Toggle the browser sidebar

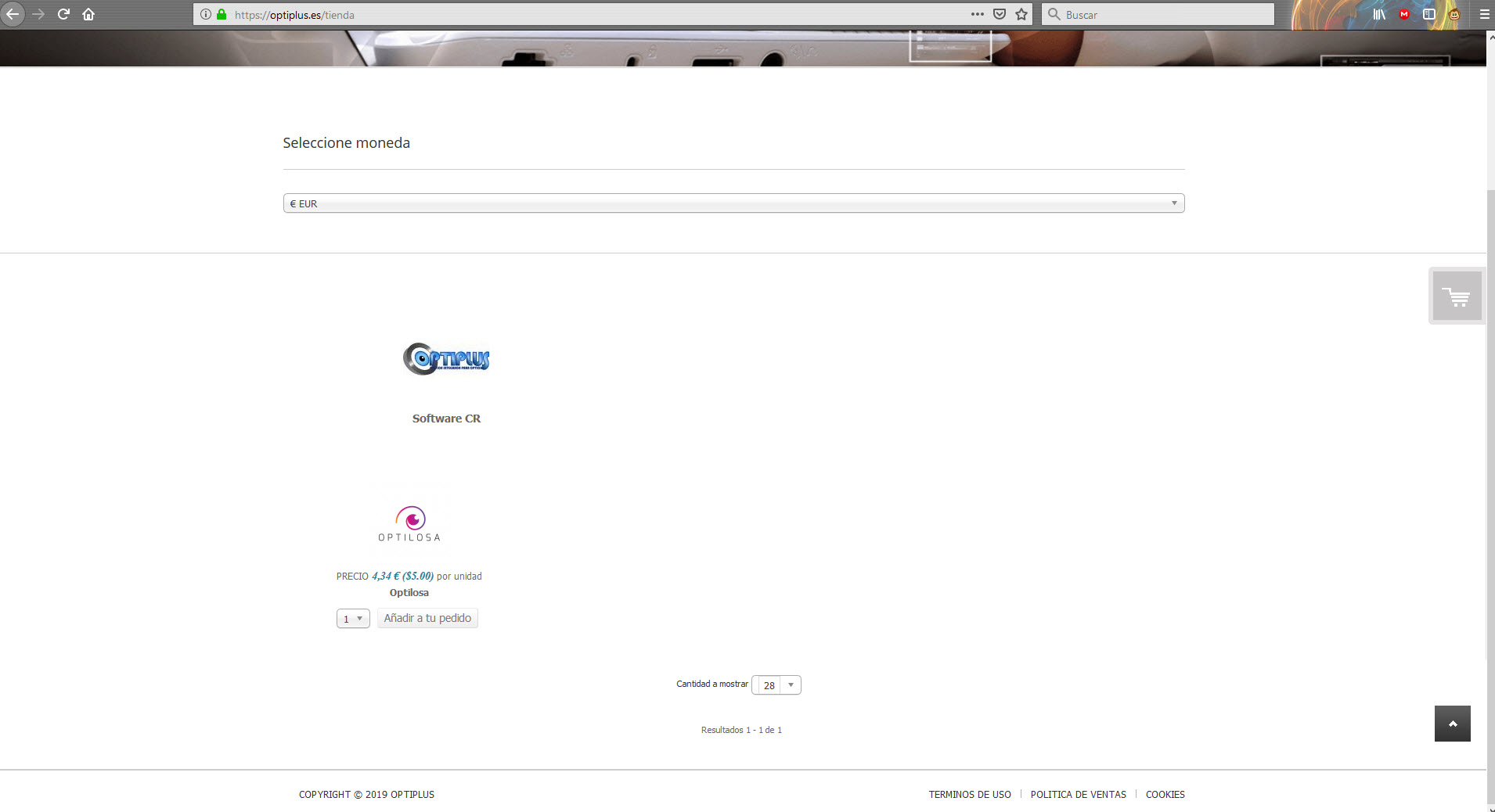coord(1429,14)
